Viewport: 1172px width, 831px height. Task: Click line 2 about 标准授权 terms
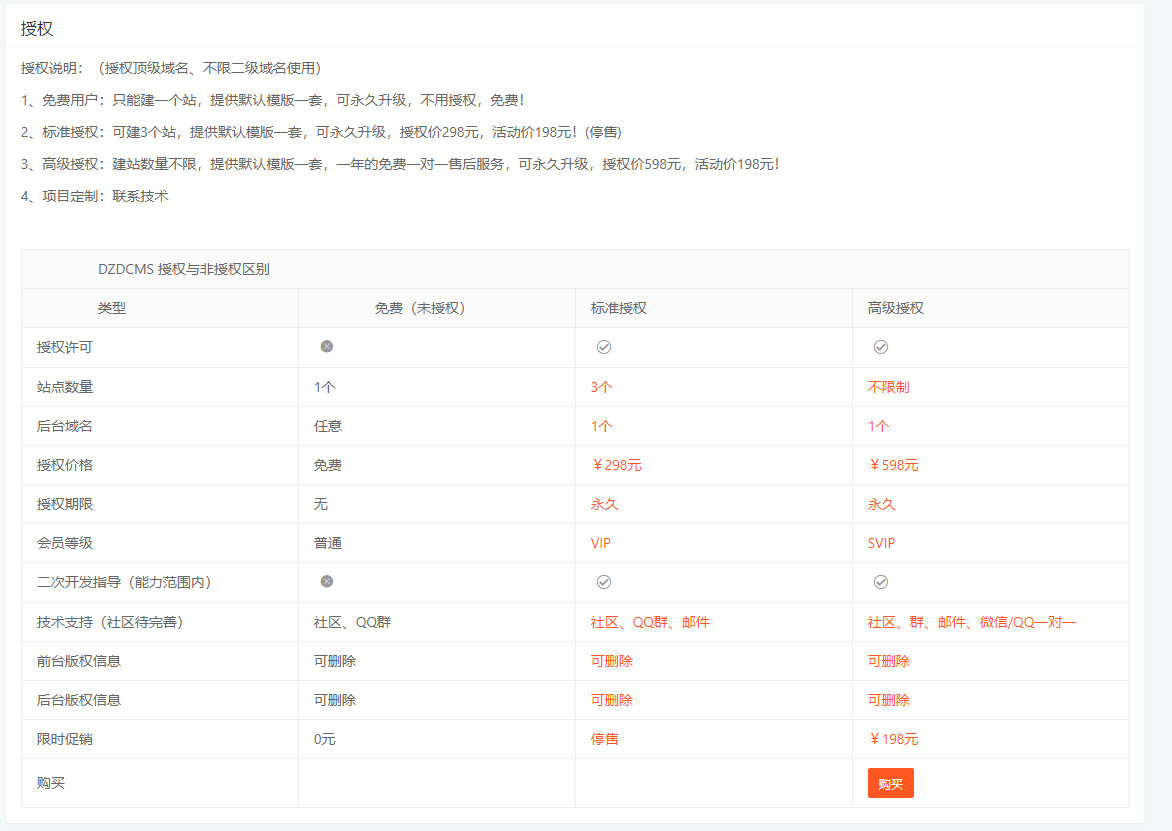[321, 132]
